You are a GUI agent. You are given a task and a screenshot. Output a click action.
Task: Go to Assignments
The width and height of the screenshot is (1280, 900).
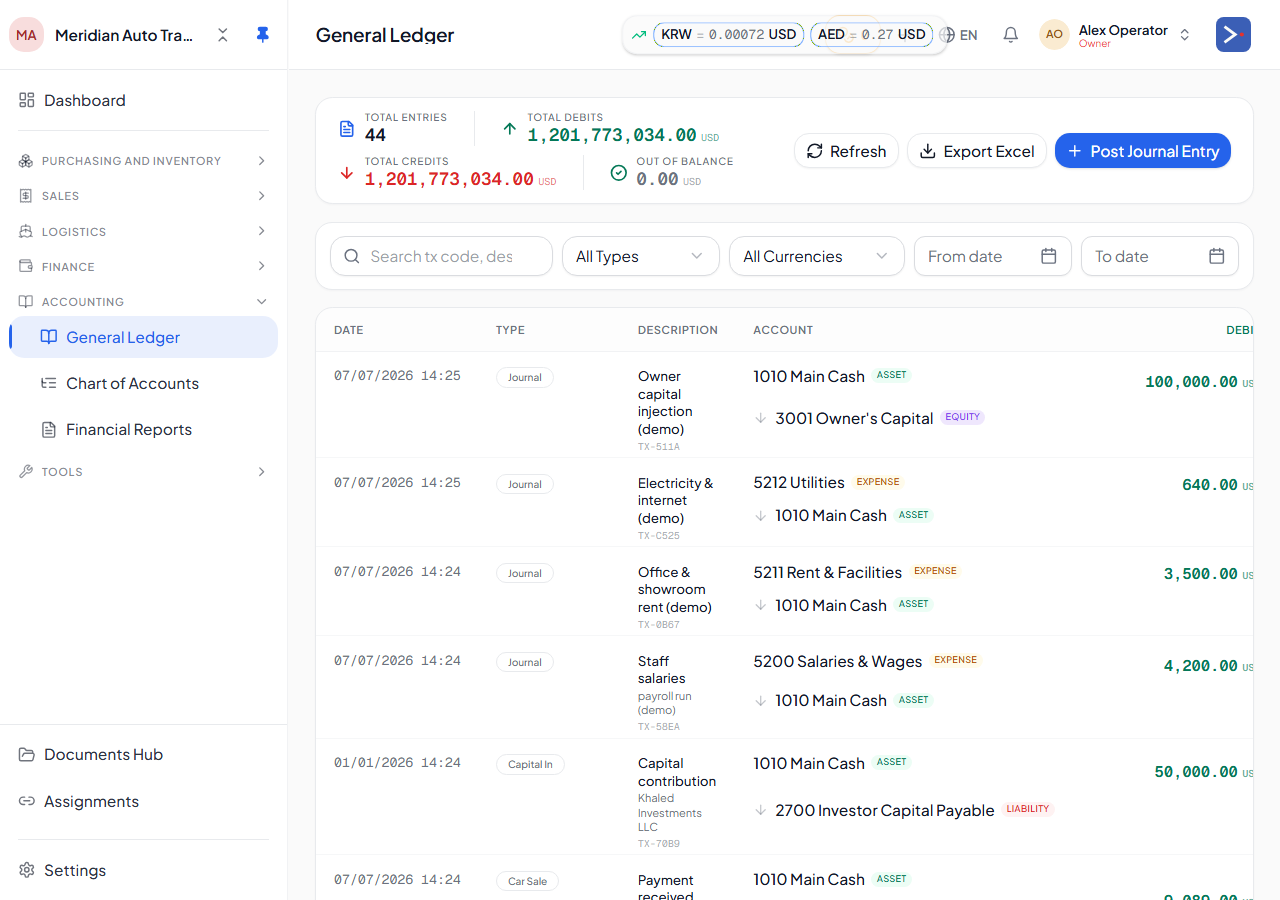click(x=144, y=801)
